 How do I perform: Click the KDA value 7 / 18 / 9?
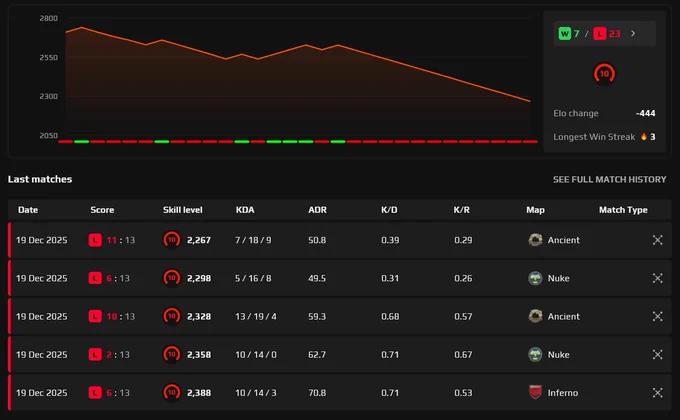click(x=253, y=240)
